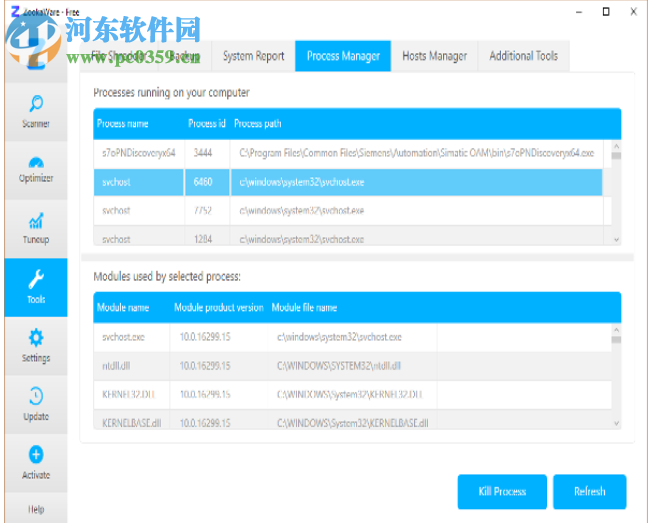The height and width of the screenshot is (523, 650).
Task: Switch to the Process Manager tab
Action: (x=343, y=56)
